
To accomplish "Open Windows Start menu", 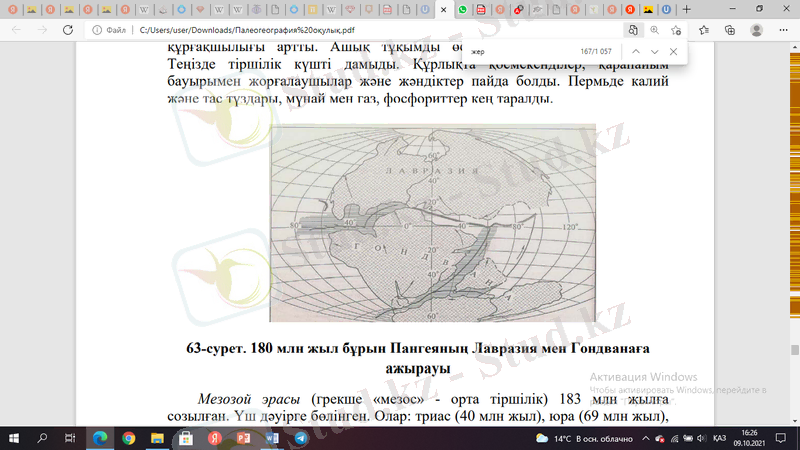I will 14,438.
